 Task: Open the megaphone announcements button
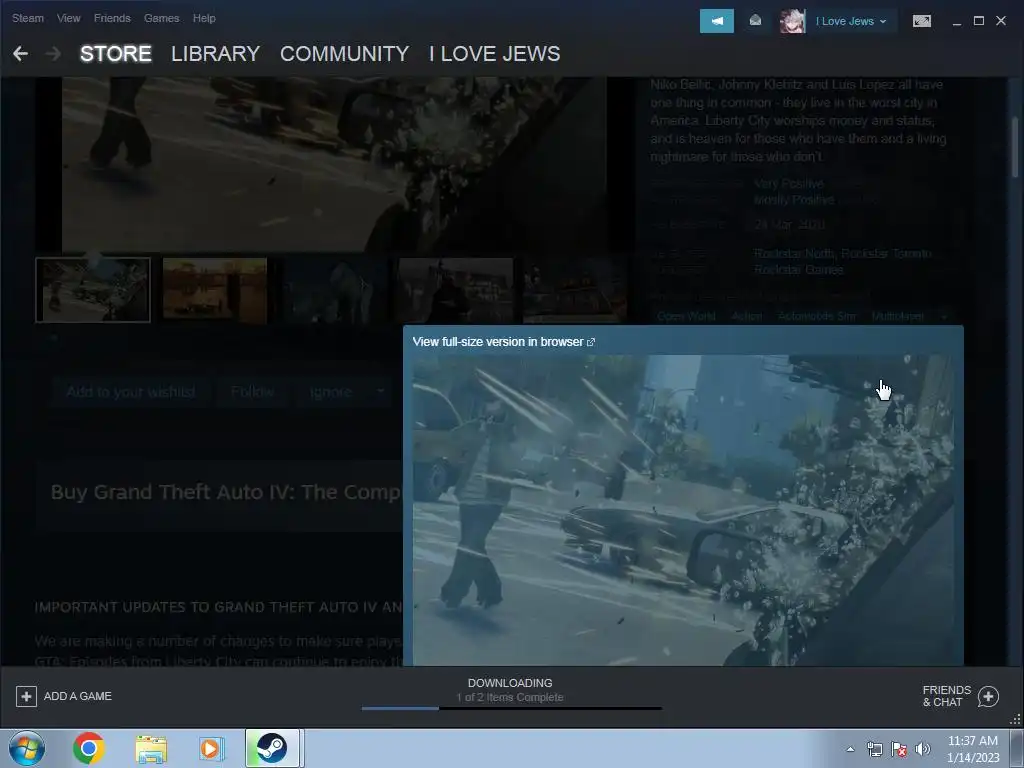[716, 21]
